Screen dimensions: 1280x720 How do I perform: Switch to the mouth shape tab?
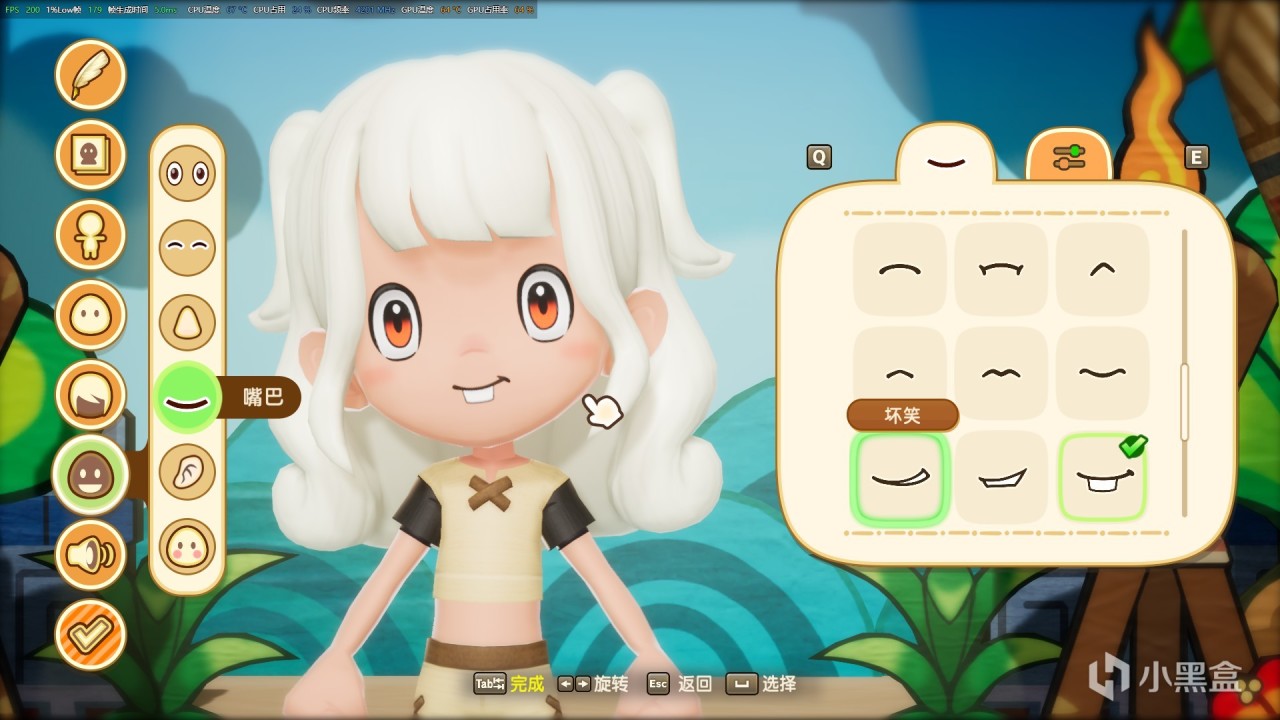pos(946,159)
